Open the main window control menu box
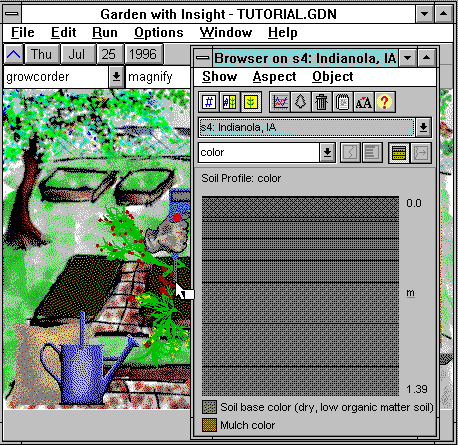This screenshot has height=445, width=458. 12,14
